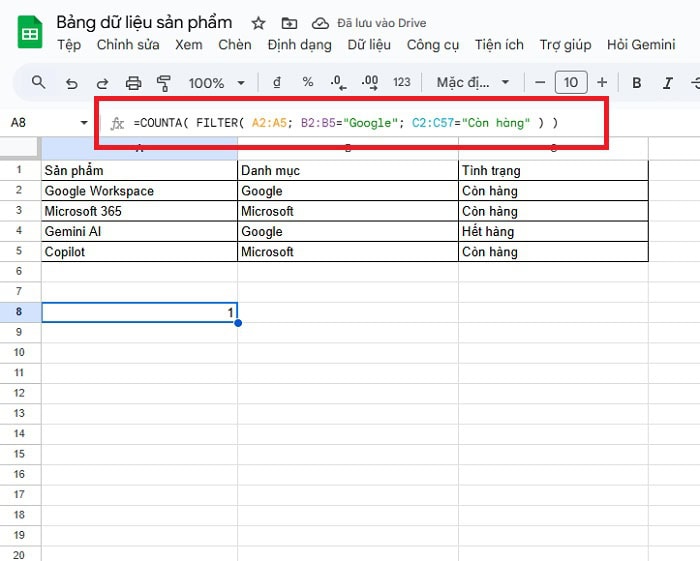Click inside the formula bar COUNTA formula

click(x=346, y=123)
